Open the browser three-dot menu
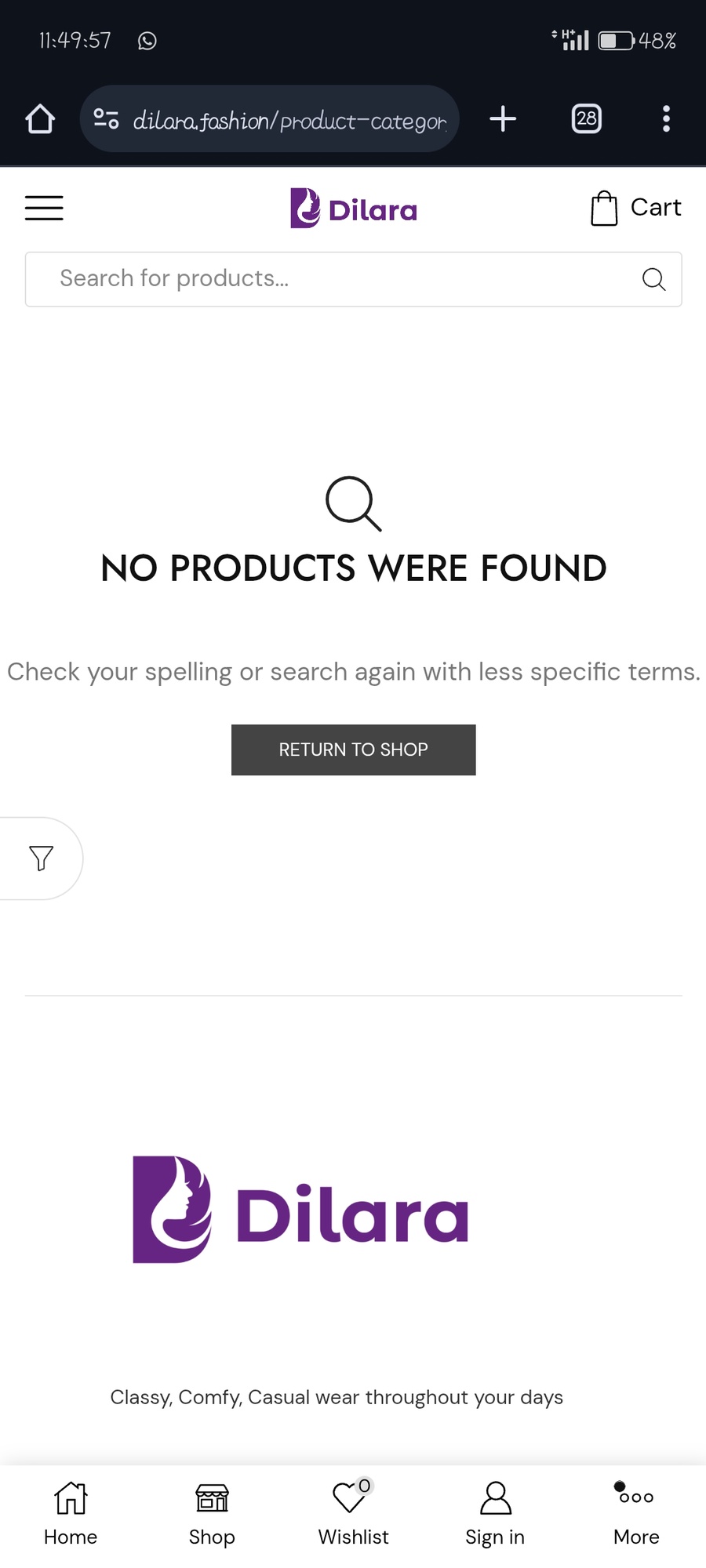Image resolution: width=706 pixels, height=1568 pixels. (666, 119)
